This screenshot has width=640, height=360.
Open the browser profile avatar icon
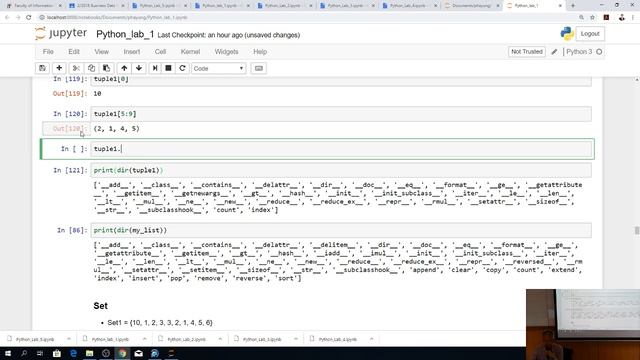pos(622,18)
